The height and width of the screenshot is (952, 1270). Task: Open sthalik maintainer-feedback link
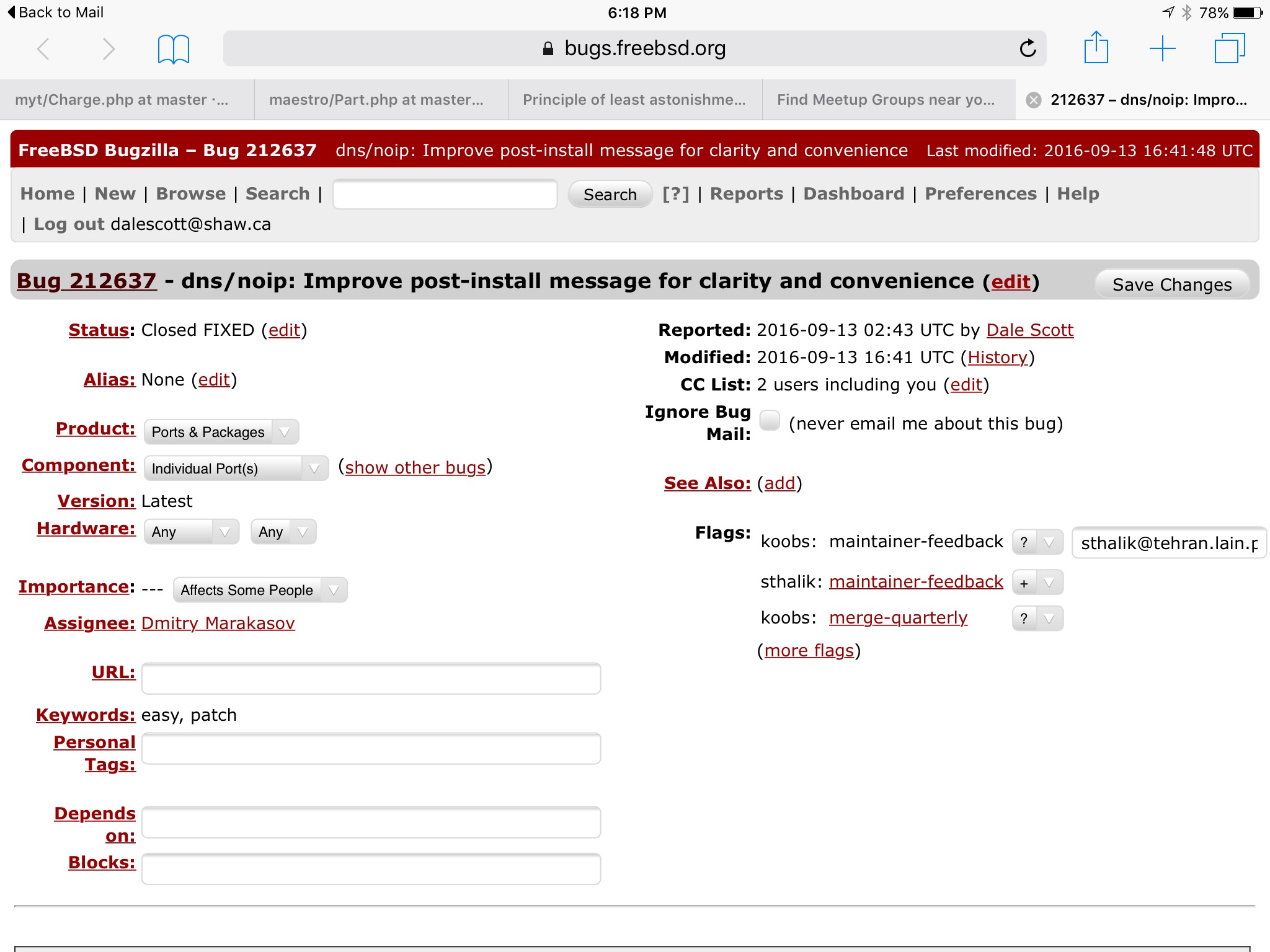coord(916,581)
